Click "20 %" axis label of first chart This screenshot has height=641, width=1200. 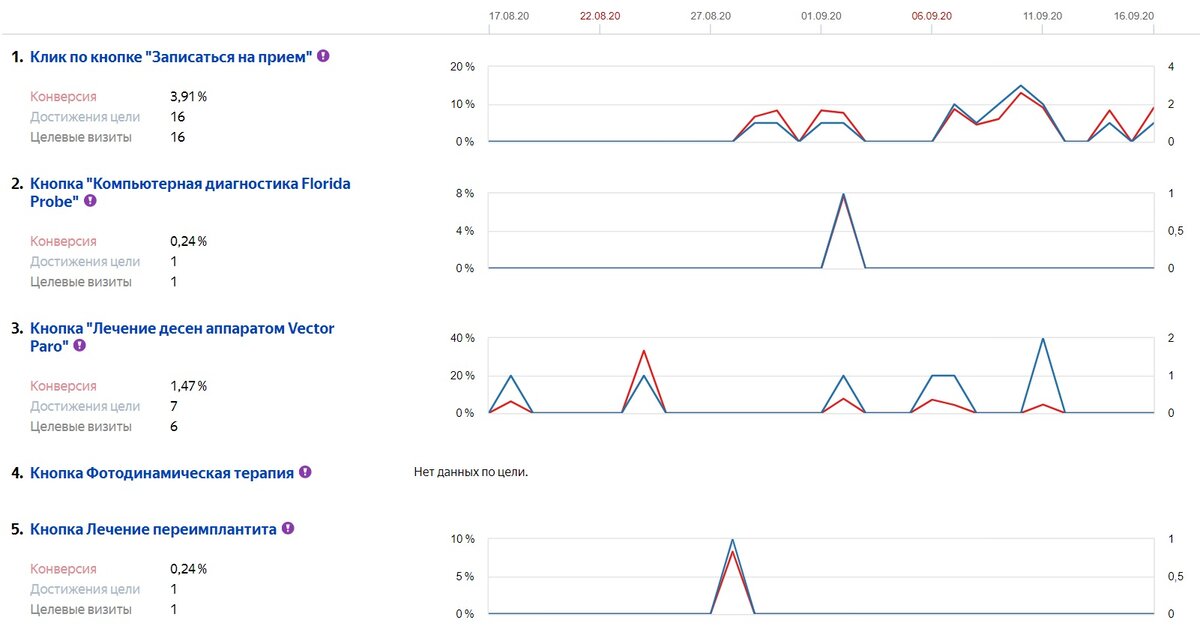462,67
